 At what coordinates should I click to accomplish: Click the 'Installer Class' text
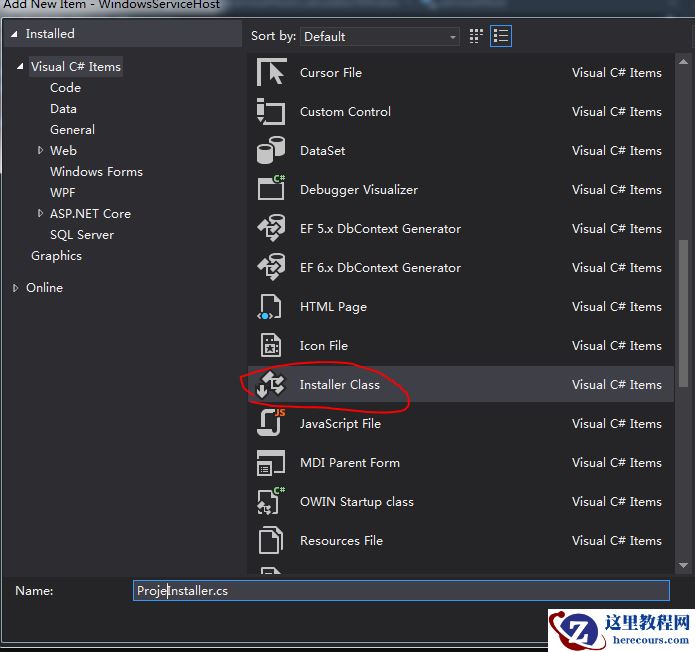pos(340,384)
